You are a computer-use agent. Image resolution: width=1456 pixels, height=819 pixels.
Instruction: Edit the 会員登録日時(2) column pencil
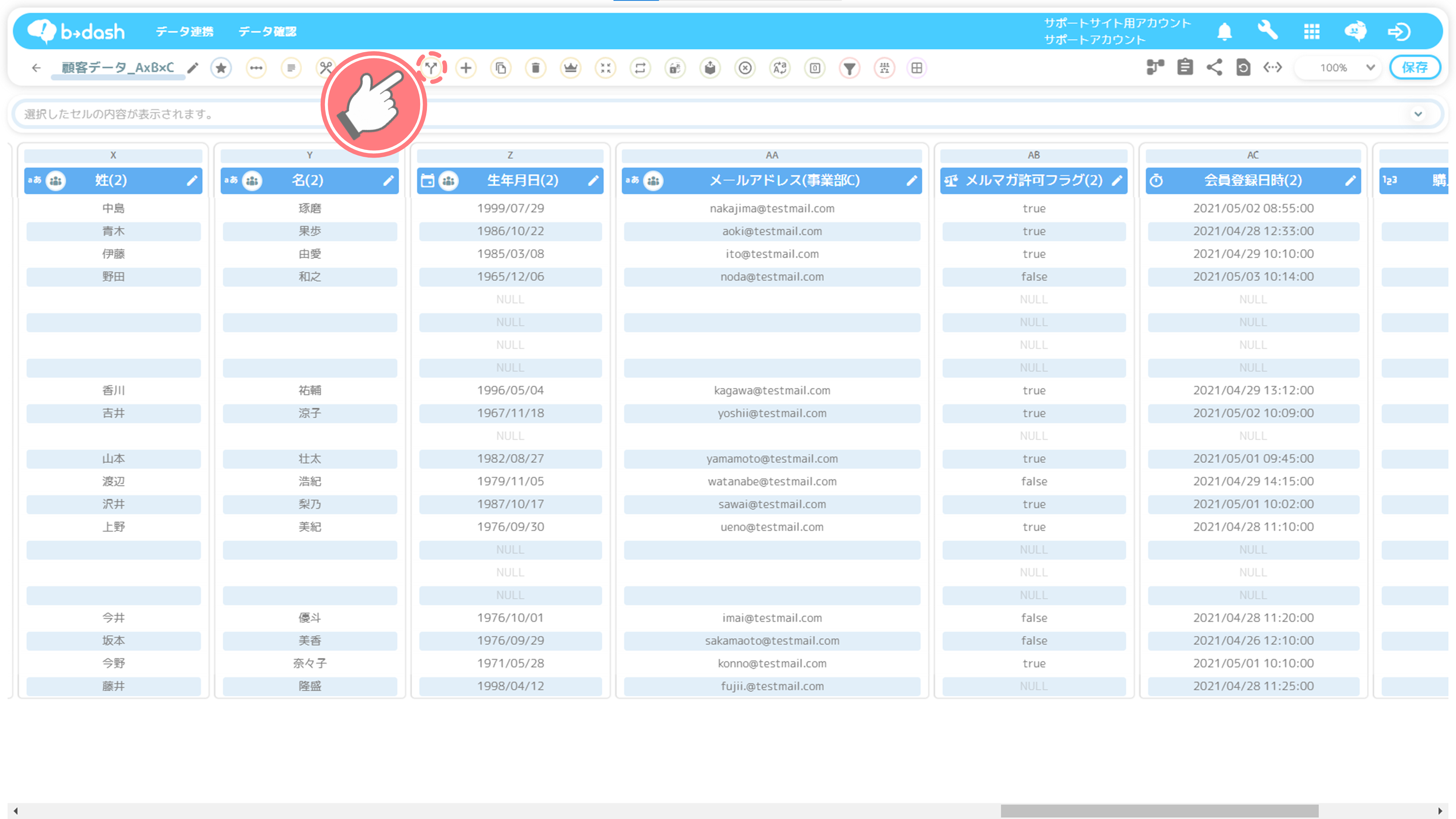point(1350,180)
